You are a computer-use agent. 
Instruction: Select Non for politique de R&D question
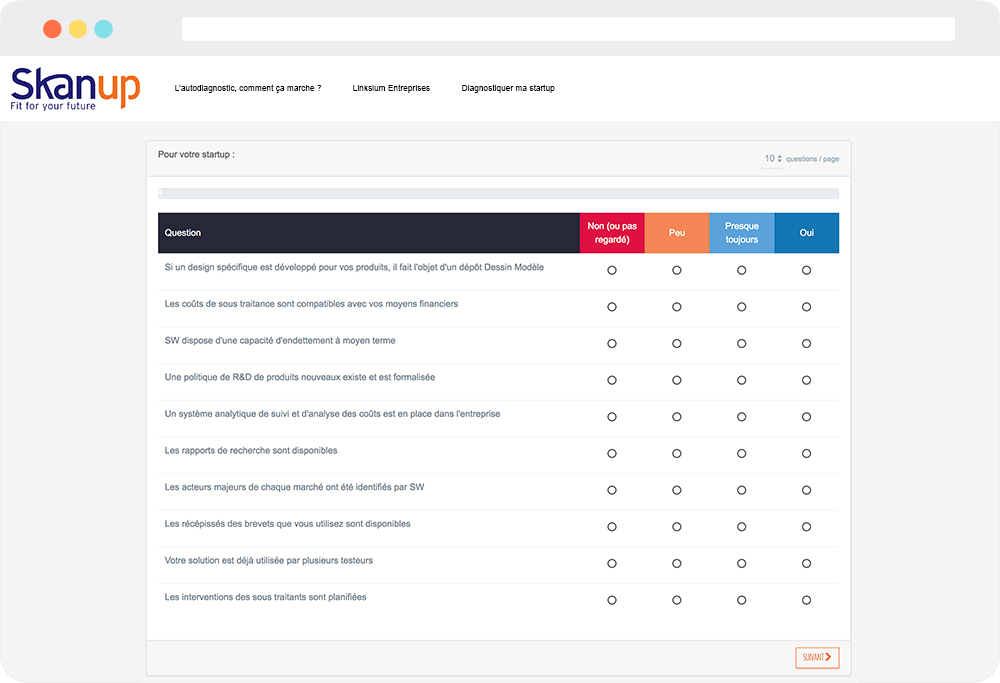coord(612,380)
